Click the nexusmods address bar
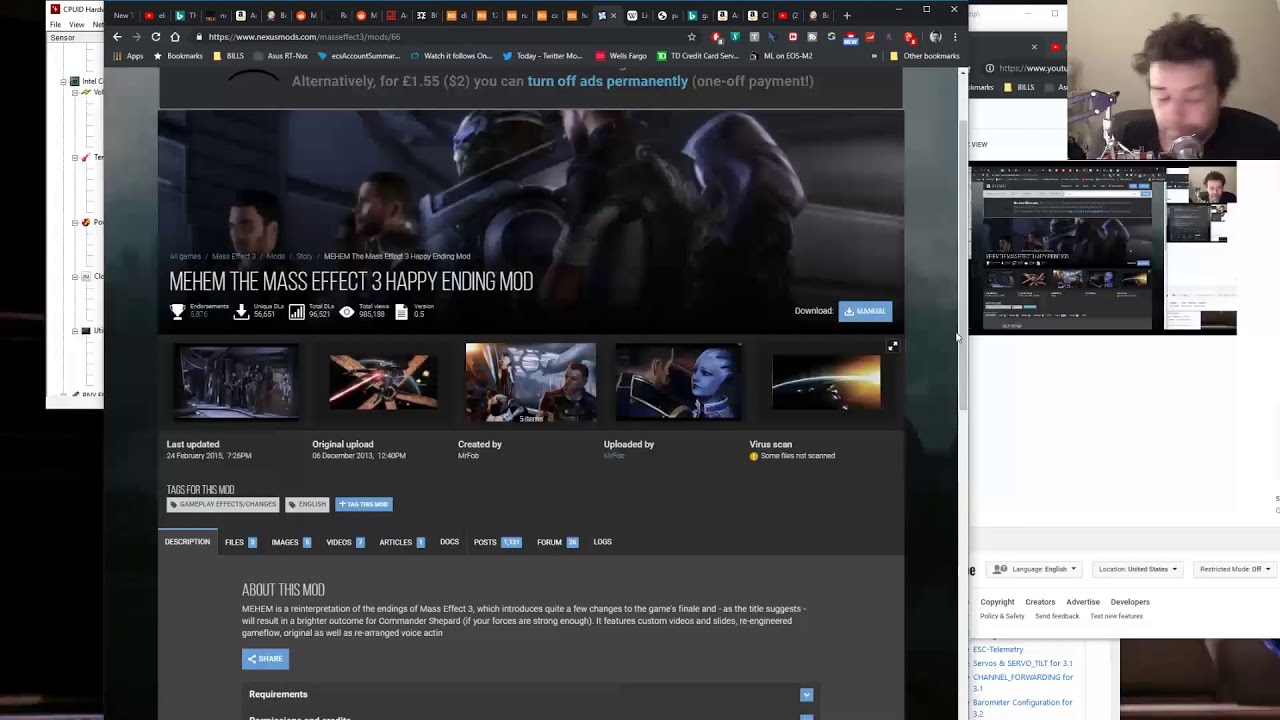The image size is (1280, 720). coord(440,36)
